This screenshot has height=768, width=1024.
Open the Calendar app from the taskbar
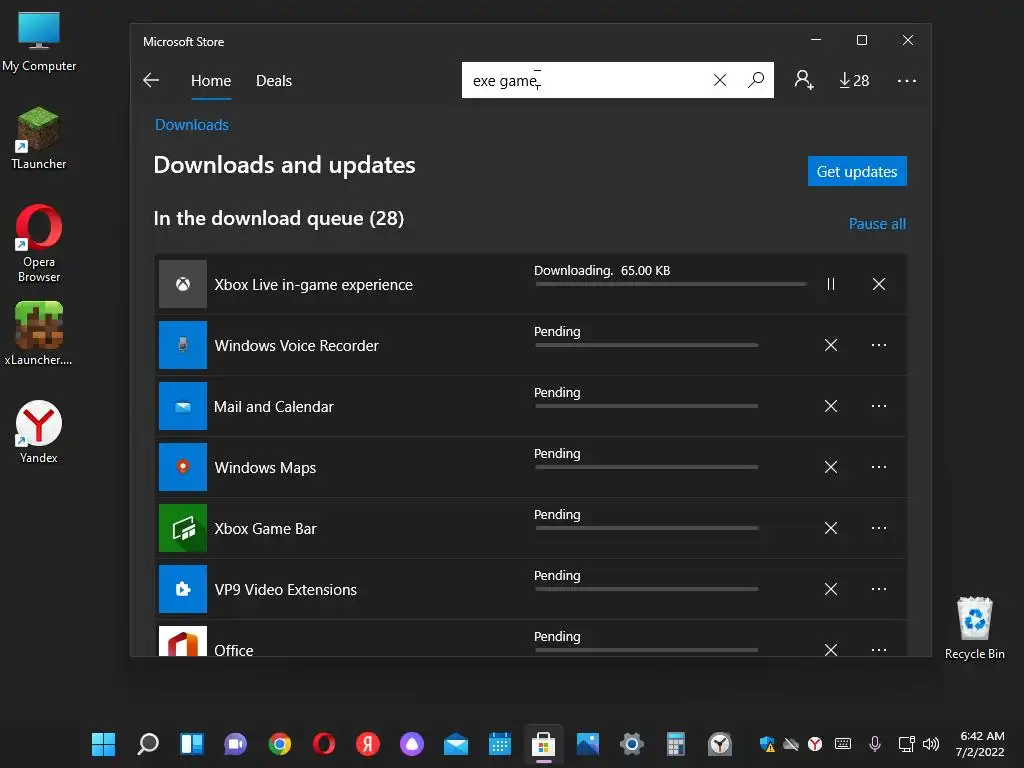click(x=500, y=744)
